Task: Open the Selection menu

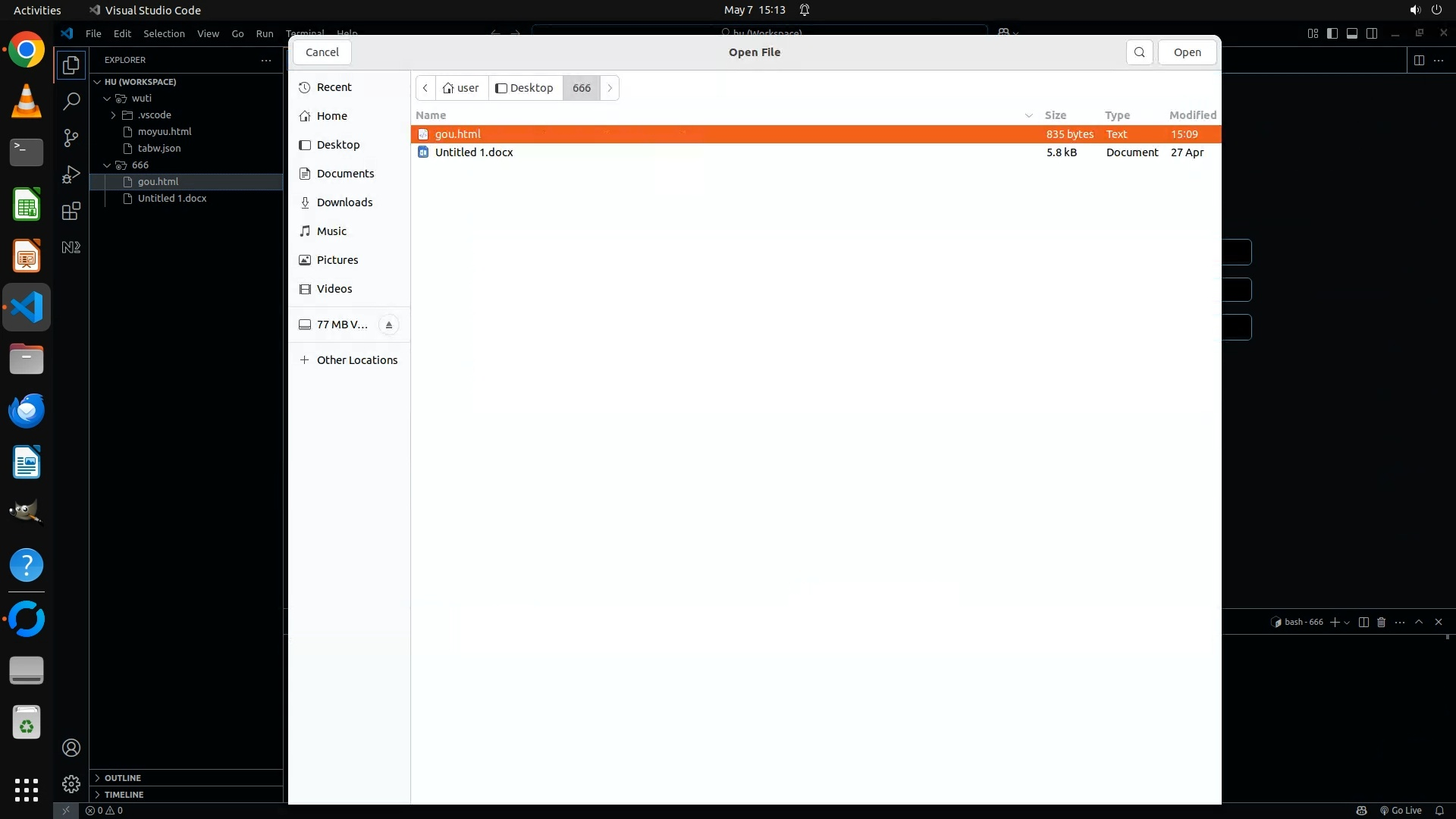Action: pyautogui.click(x=164, y=33)
